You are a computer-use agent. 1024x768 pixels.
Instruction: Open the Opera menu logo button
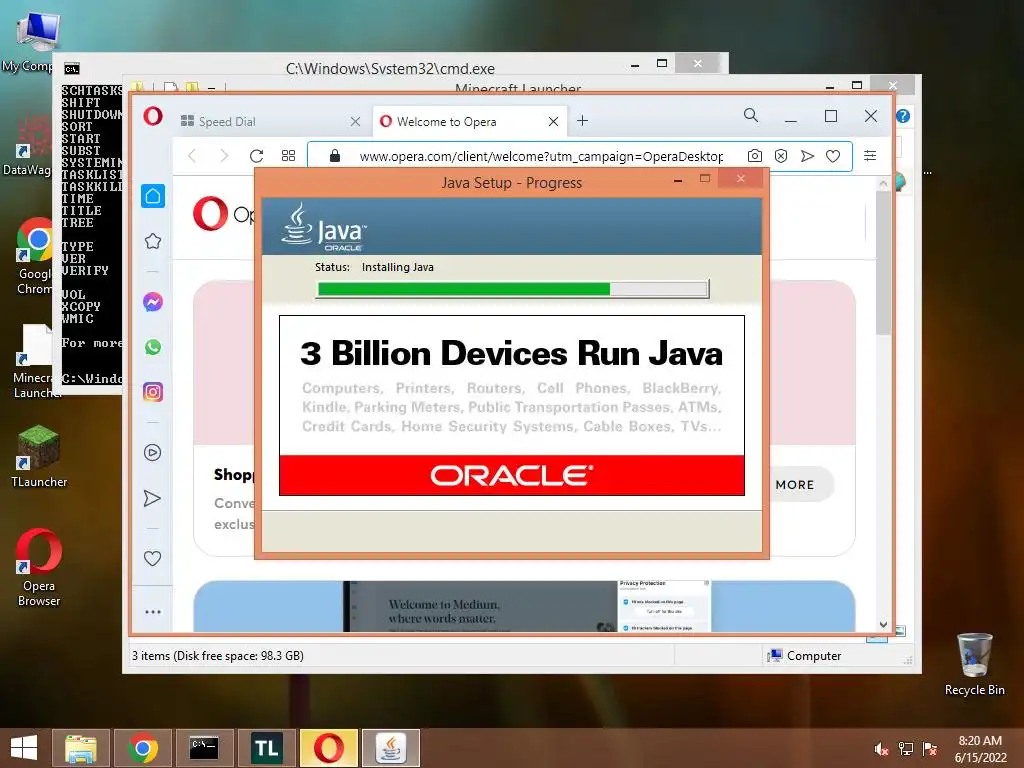[153, 116]
